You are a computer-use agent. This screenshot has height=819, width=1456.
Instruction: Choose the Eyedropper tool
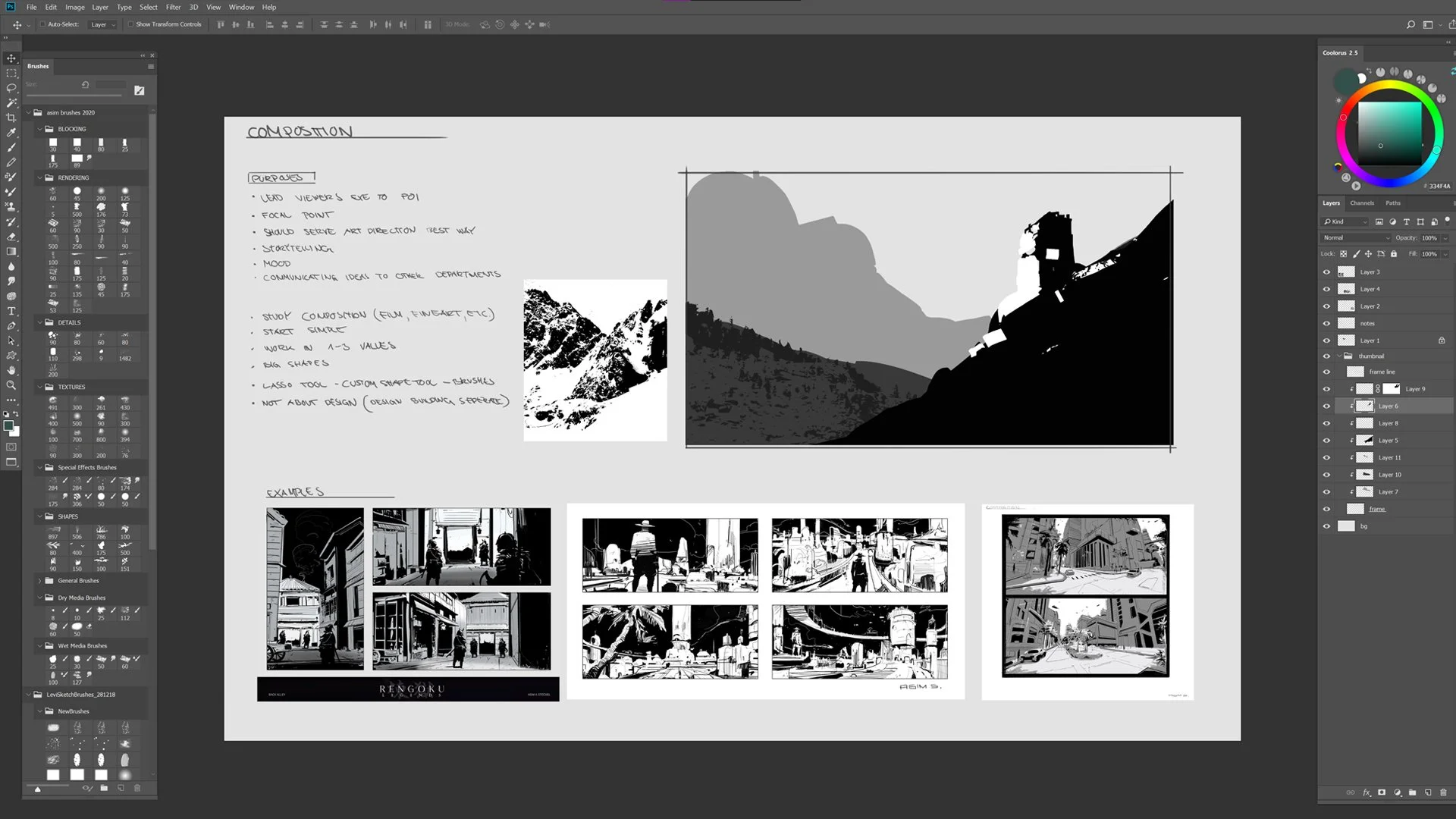[x=11, y=133]
